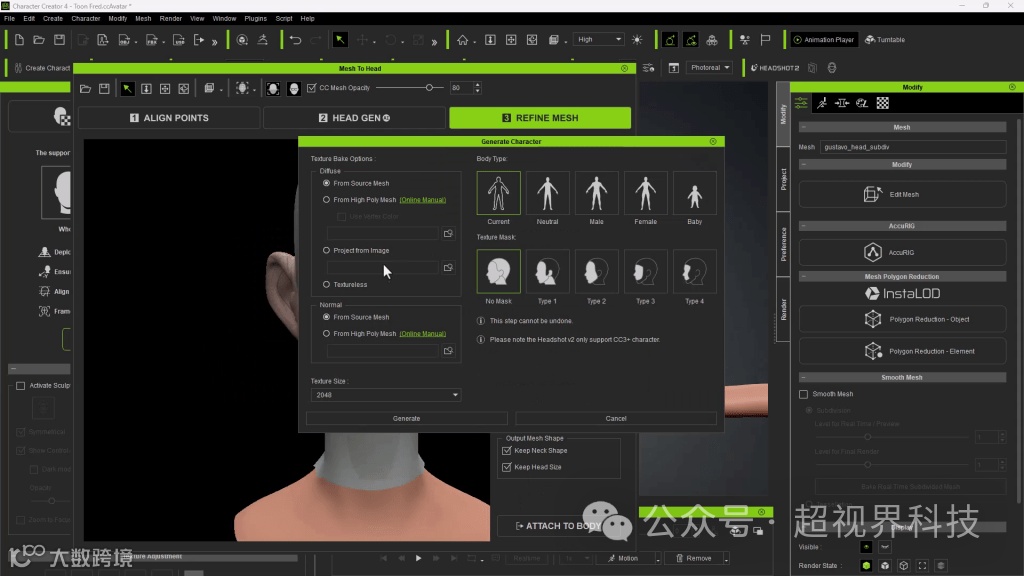Viewport: 1024px width, 576px height.
Task: Select Project from Image radio option
Action: click(x=327, y=251)
